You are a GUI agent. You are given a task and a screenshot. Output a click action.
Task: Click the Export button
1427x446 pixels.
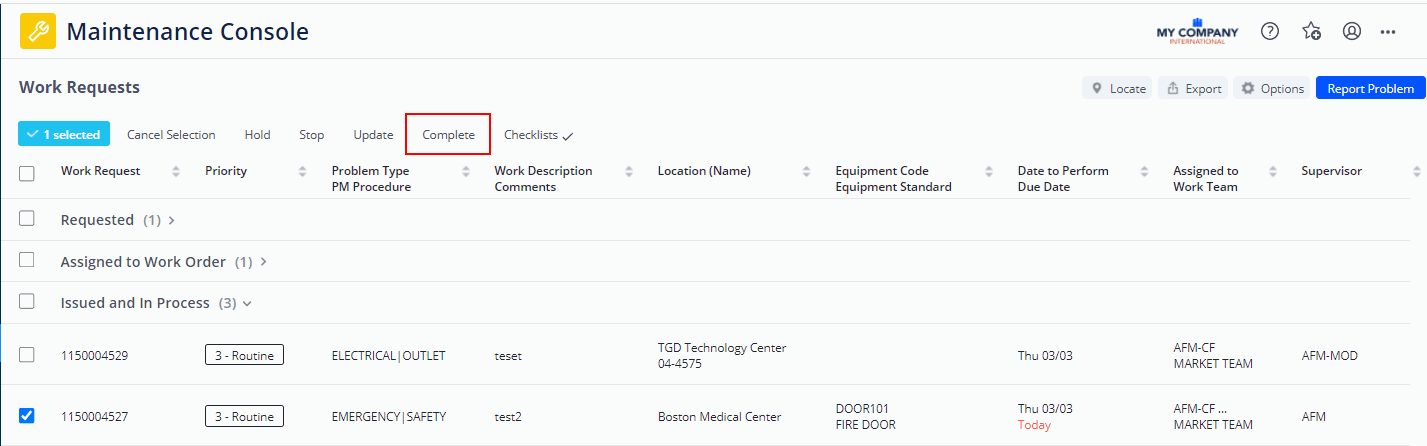pyautogui.click(x=1193, y=88)
